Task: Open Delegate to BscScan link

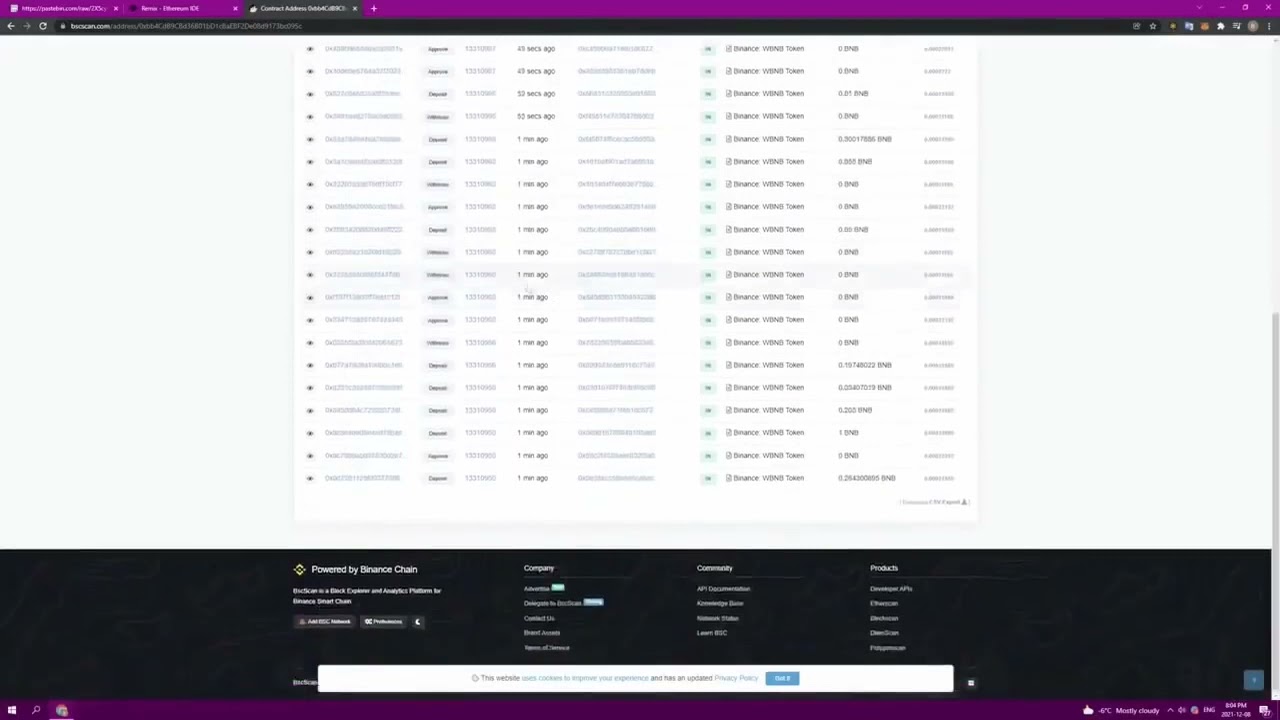Action: pos(552,603)
